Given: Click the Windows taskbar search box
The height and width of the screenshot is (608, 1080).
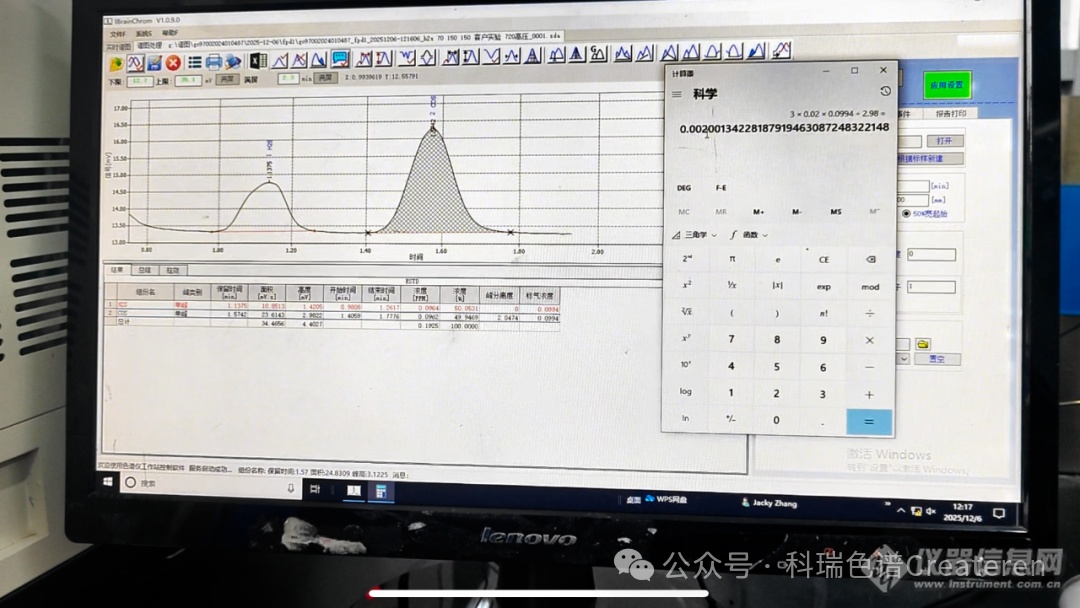Looking at the screenshot, I should click(200, 483).
